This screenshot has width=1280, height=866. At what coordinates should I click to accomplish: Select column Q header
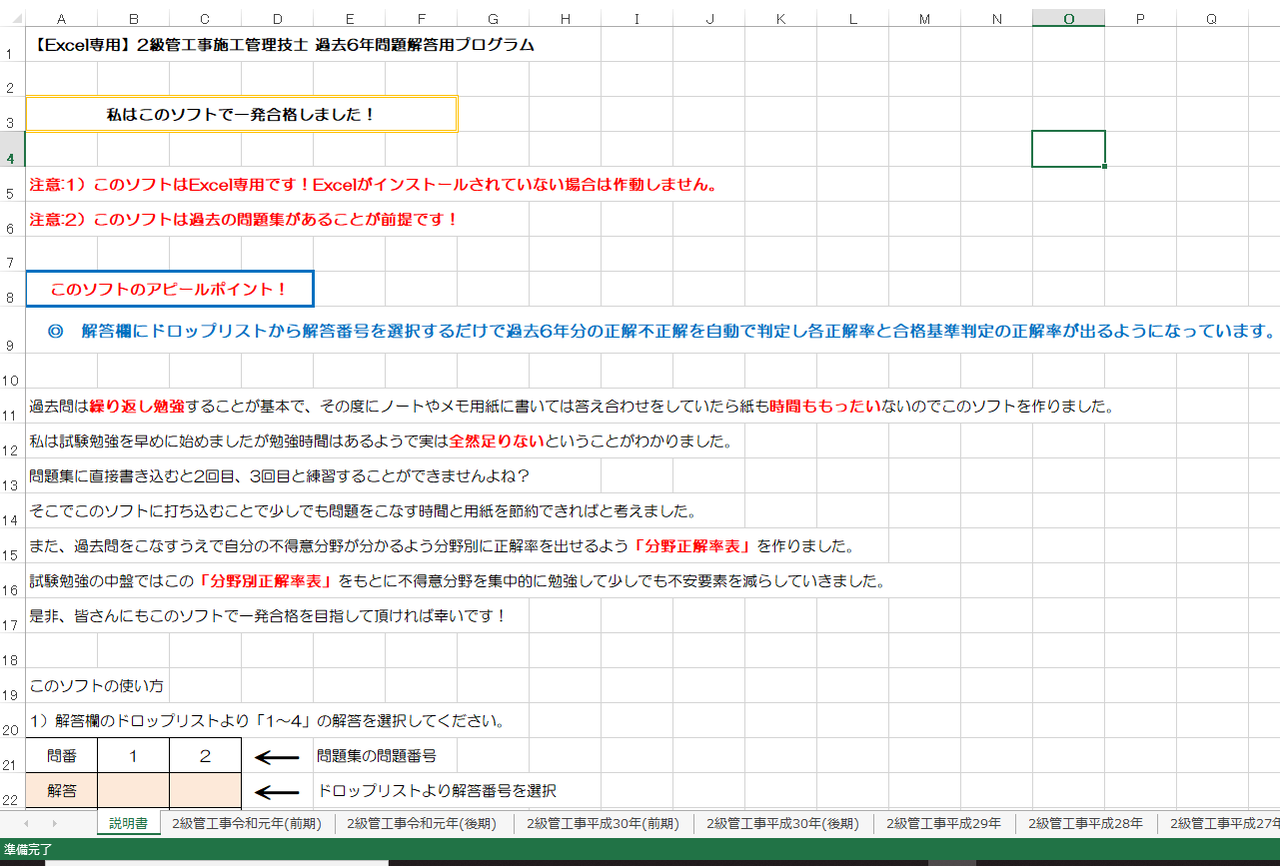click(x=1212, y=17)
